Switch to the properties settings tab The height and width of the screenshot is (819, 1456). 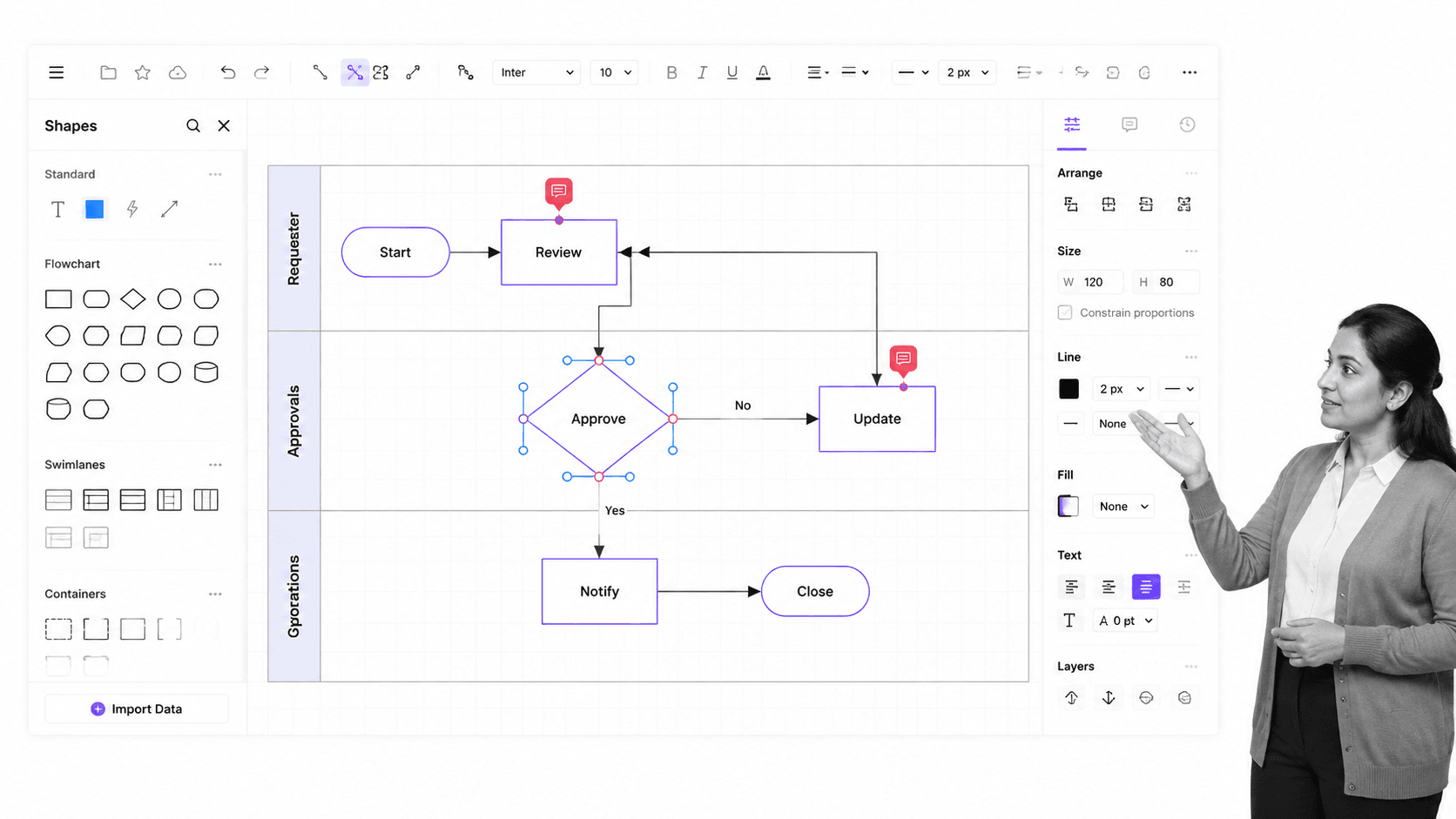(x=1072, y=124)
